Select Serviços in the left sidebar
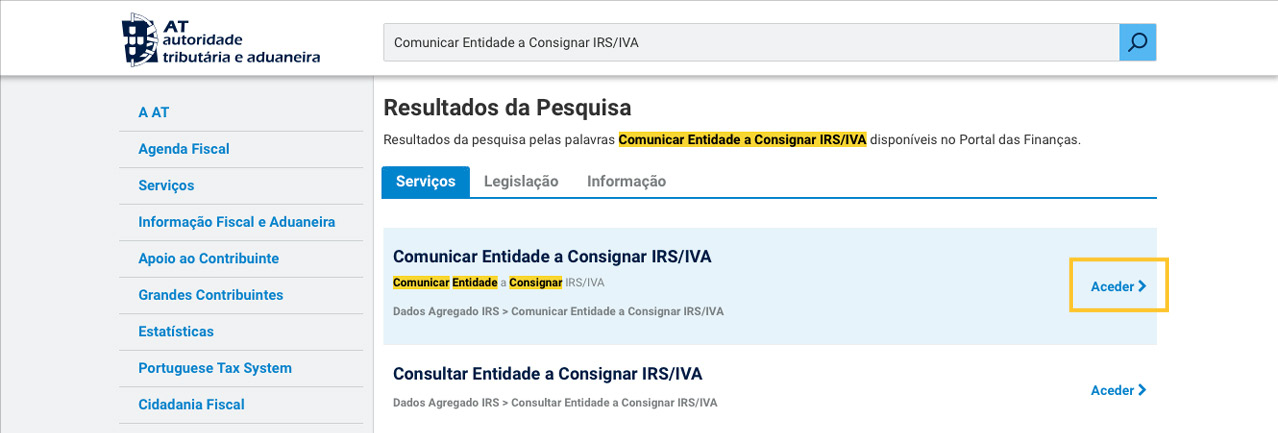The width and height of the screenshot is (1278, 433). (166, 185)
